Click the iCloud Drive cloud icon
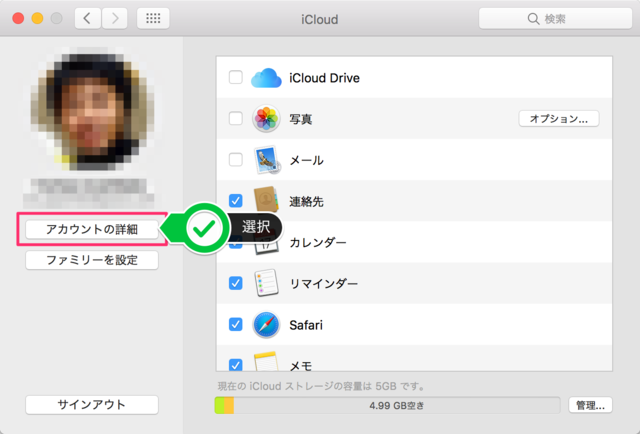 (266, 78)
